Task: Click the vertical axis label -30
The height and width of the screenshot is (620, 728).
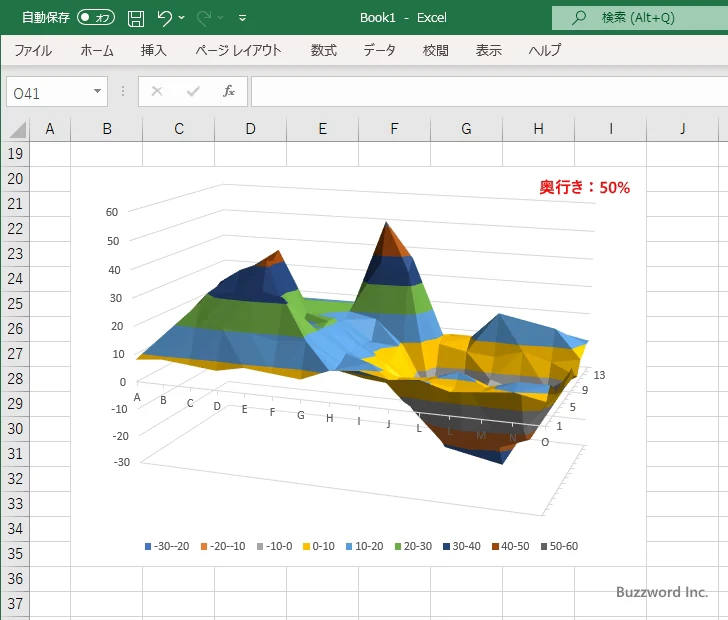Action: (122, 462)
